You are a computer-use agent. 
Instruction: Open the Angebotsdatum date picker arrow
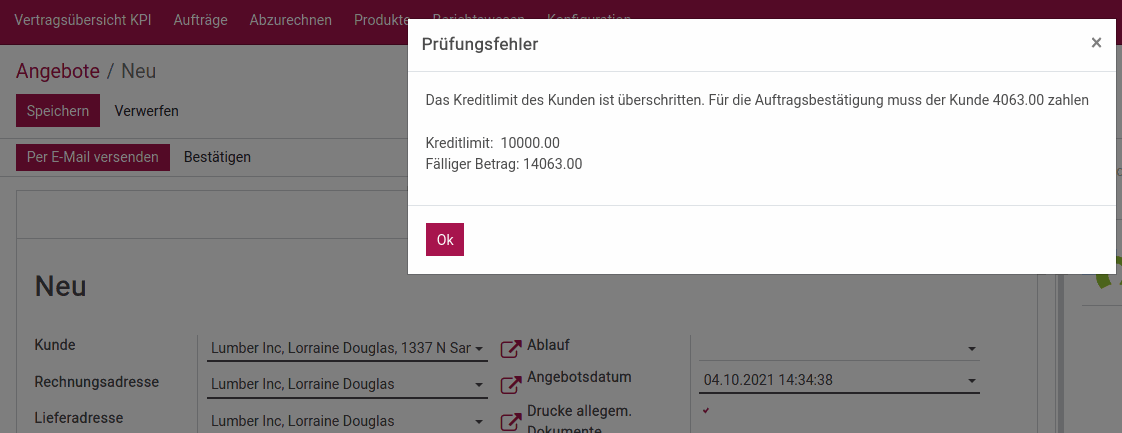pos(972,381)
